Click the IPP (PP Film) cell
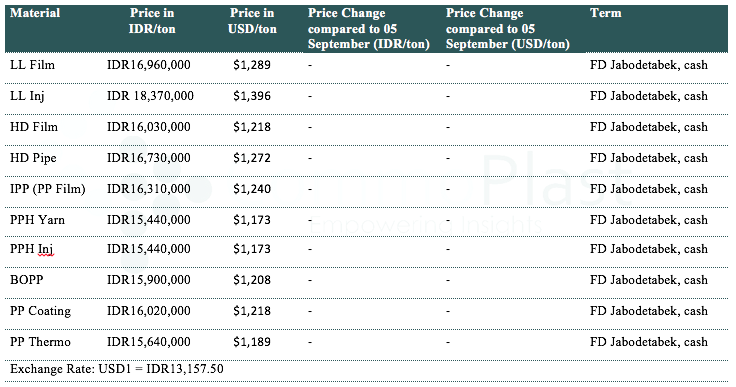Viewport: 736px width, 387px height. pyautogui.click(x=48, y=189)
